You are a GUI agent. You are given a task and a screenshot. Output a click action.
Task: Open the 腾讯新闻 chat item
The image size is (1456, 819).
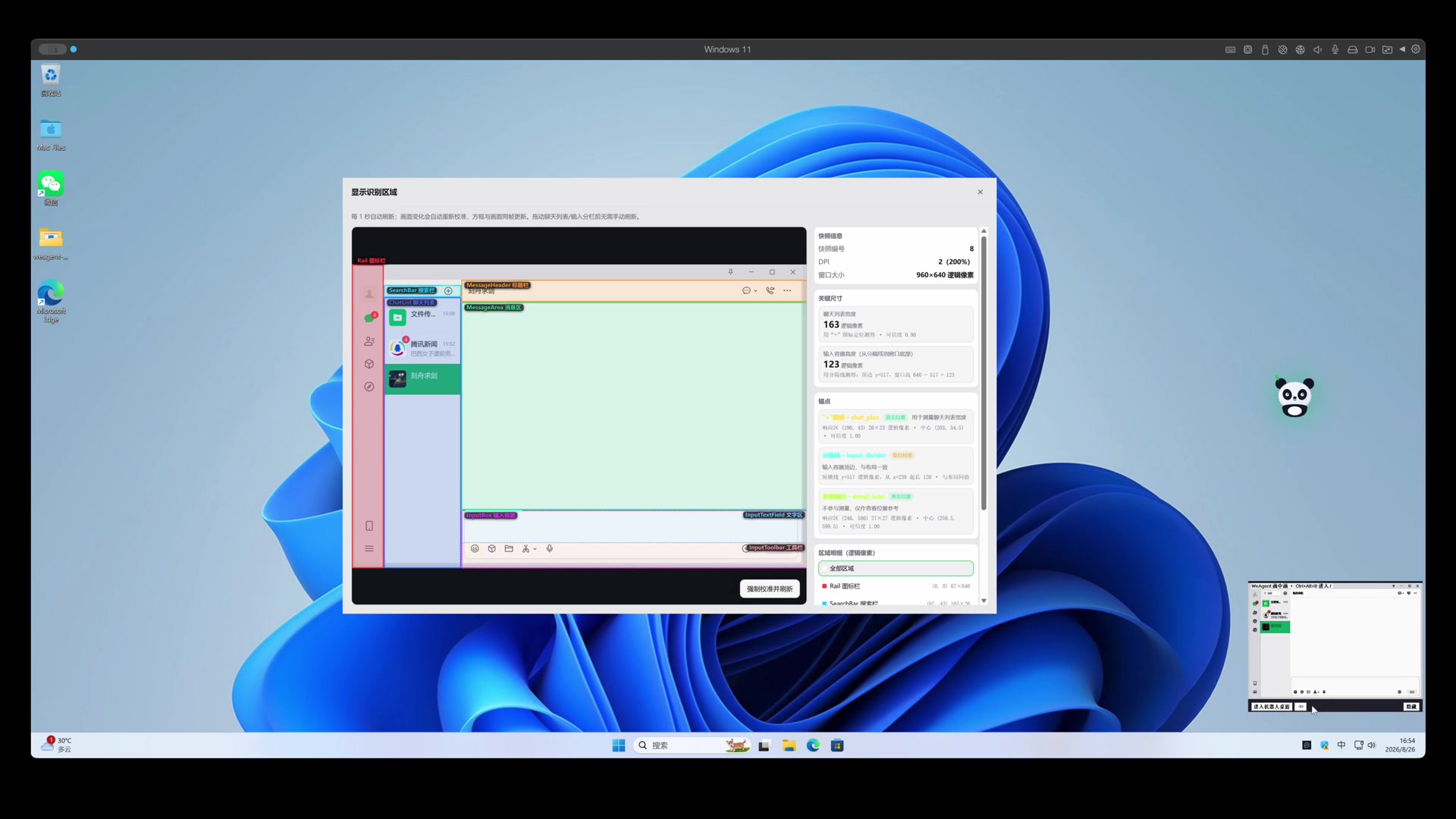(422, 348)
